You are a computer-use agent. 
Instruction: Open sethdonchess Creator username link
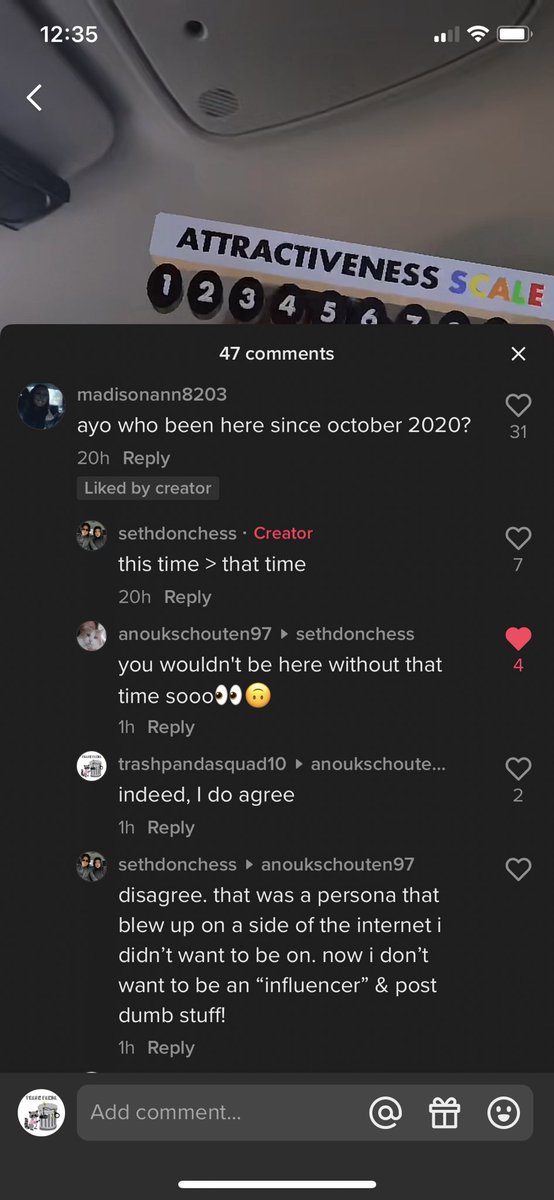[x=177, y=534]
